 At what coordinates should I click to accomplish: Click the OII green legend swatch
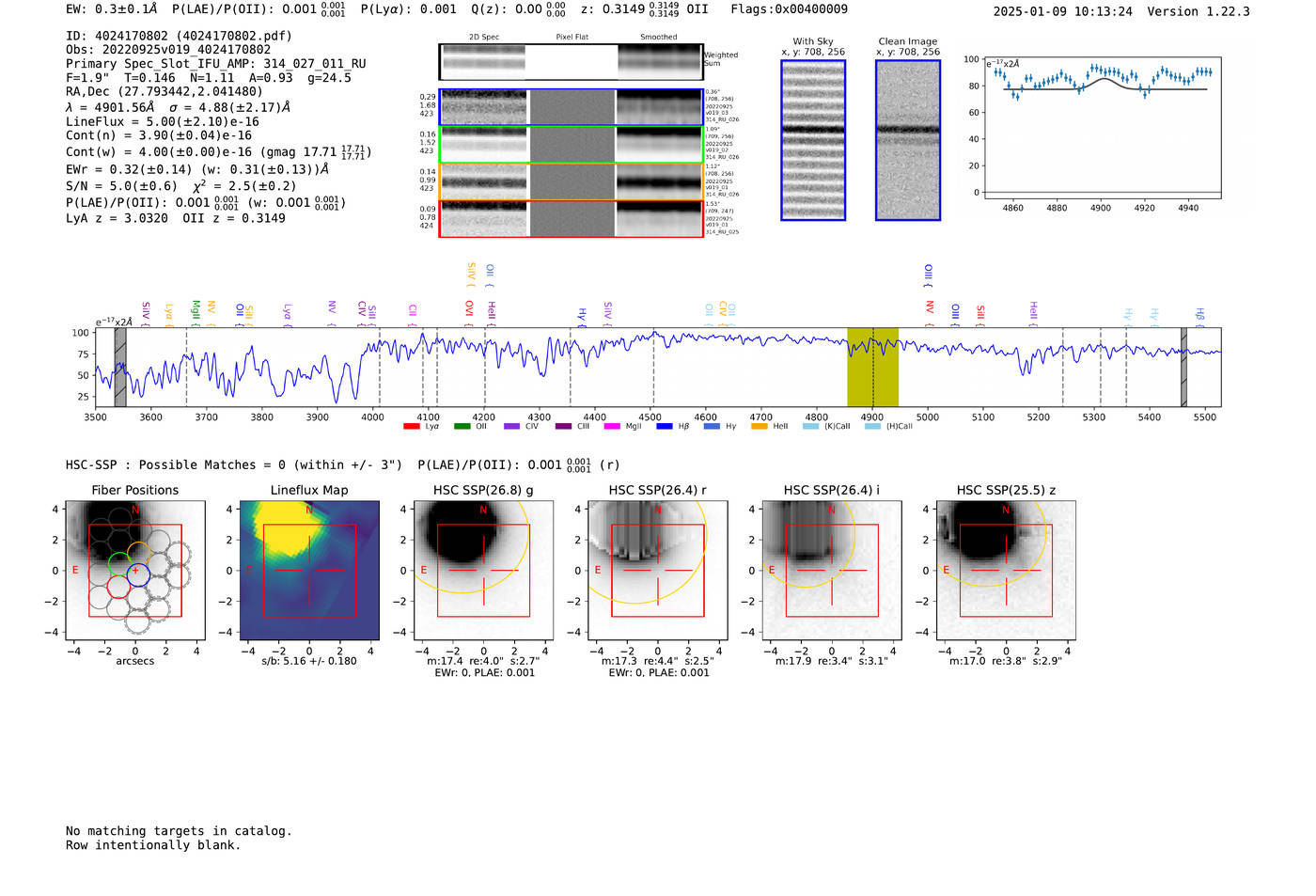tap(462, 427)
